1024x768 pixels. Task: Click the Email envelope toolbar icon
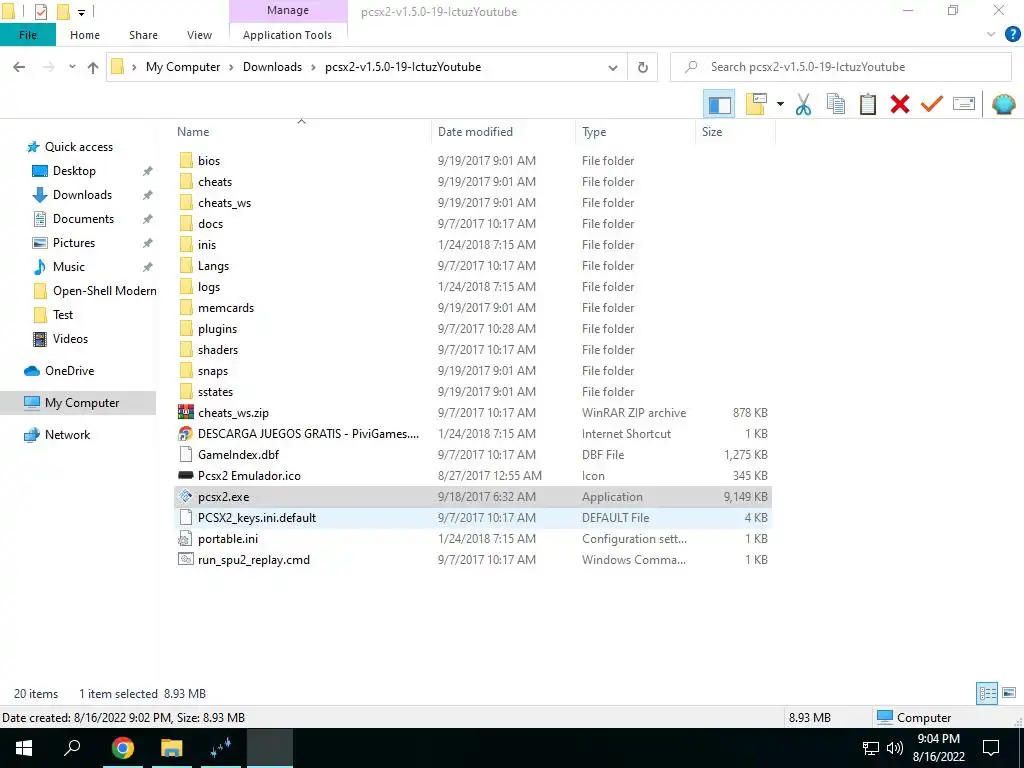964,104
